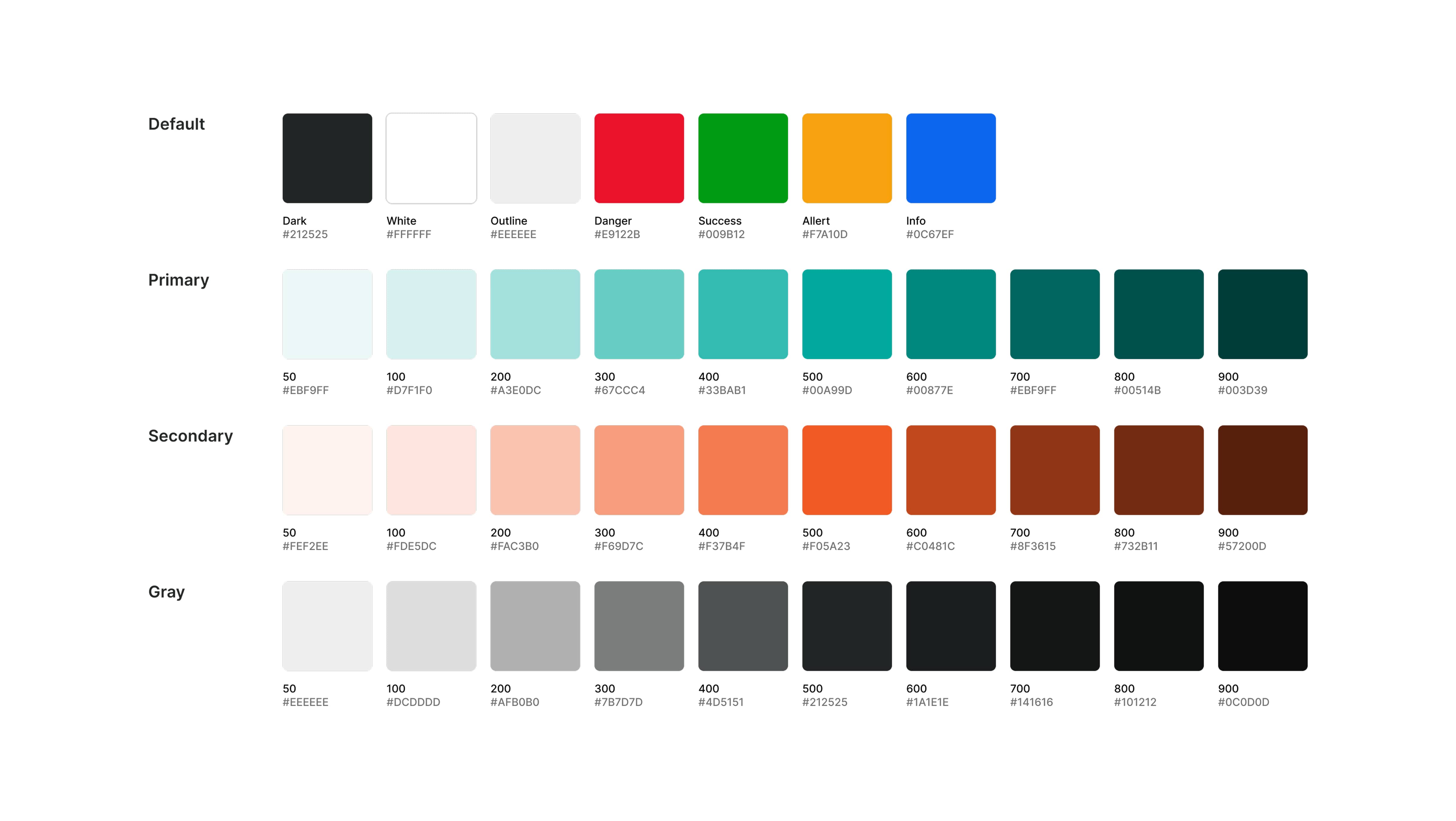Select the White #FFFFFF swatch
The image size is (1456, 821).
pyautogui.click(x=431, y=158)
